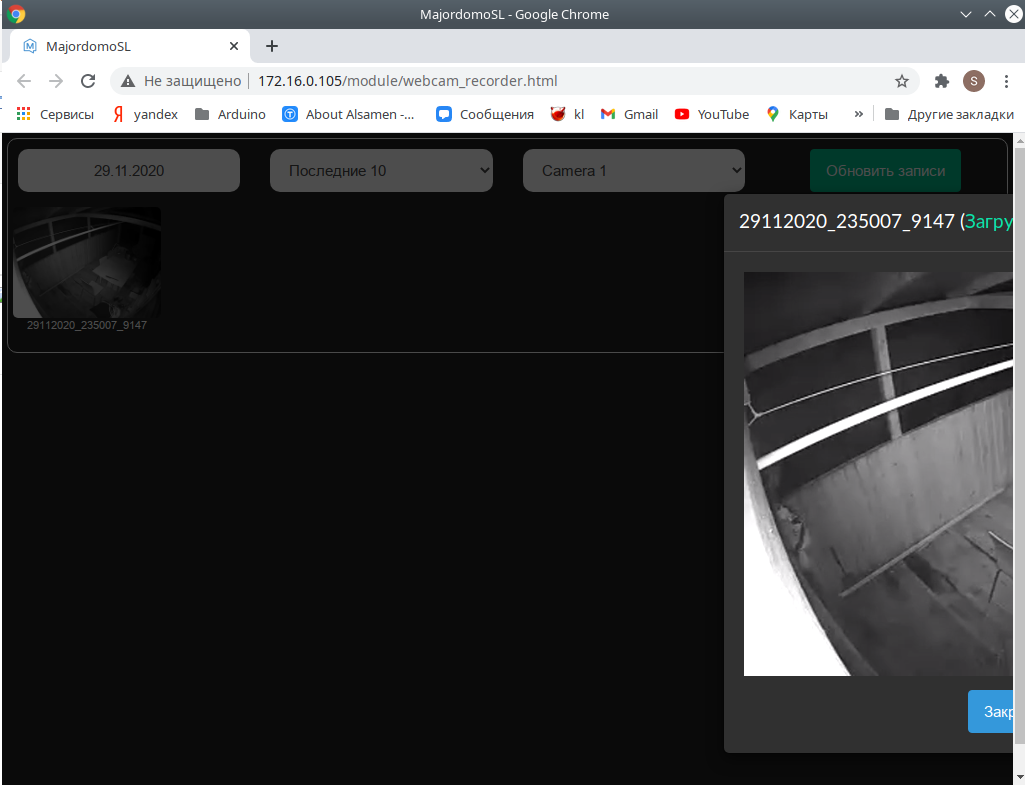Open the Chrome profile avatar

[x=974, y=81]
